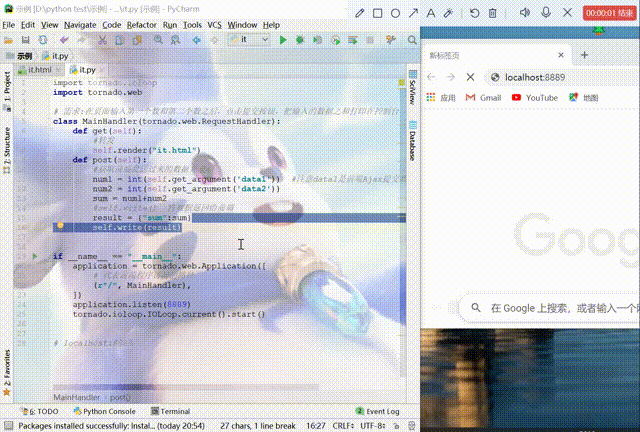Stop page loading in the browser
640x432 pixels.
click(469, 77)
